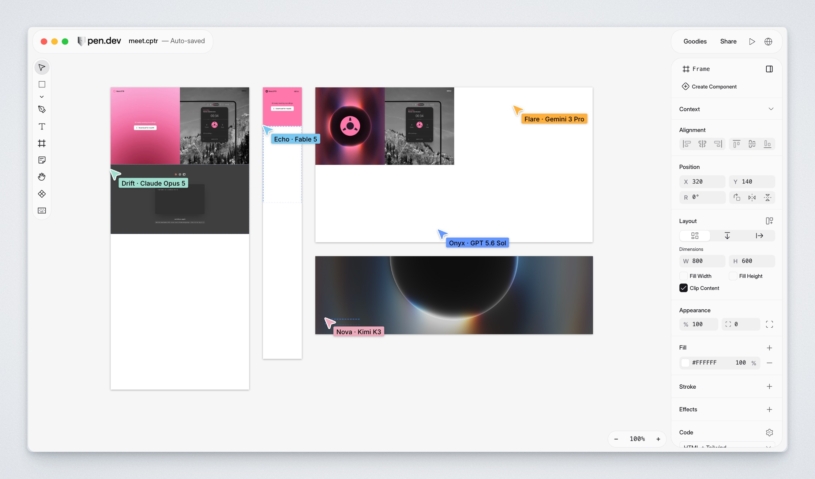
Task: Select the Text tool
Action: (x=42, y=126)
